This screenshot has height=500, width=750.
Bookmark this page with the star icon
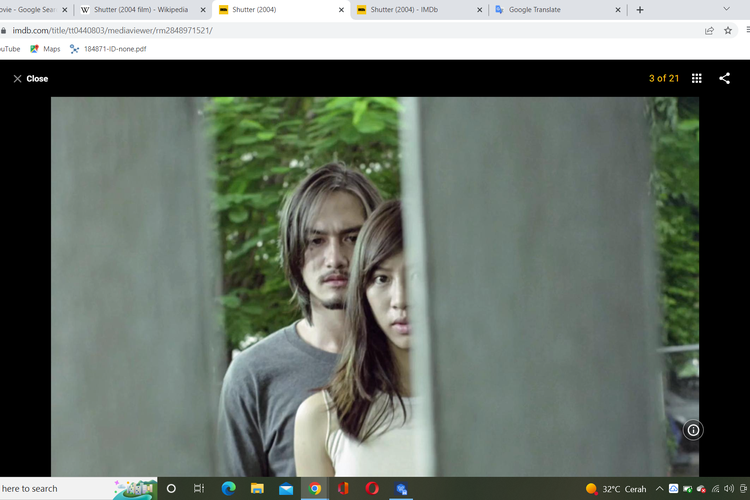click(728, 30)
